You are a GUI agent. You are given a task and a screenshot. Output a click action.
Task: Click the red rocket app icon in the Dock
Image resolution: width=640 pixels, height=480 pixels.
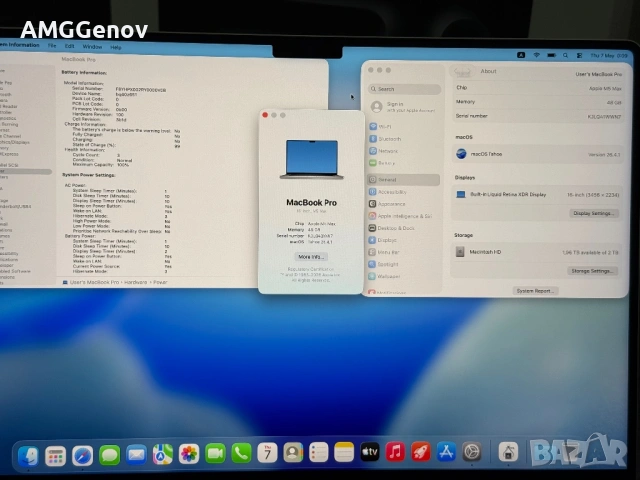coord(420,452)
